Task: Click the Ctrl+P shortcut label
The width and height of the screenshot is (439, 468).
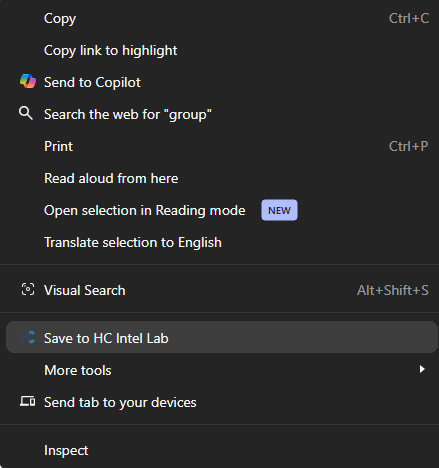Action: (408, 146)
